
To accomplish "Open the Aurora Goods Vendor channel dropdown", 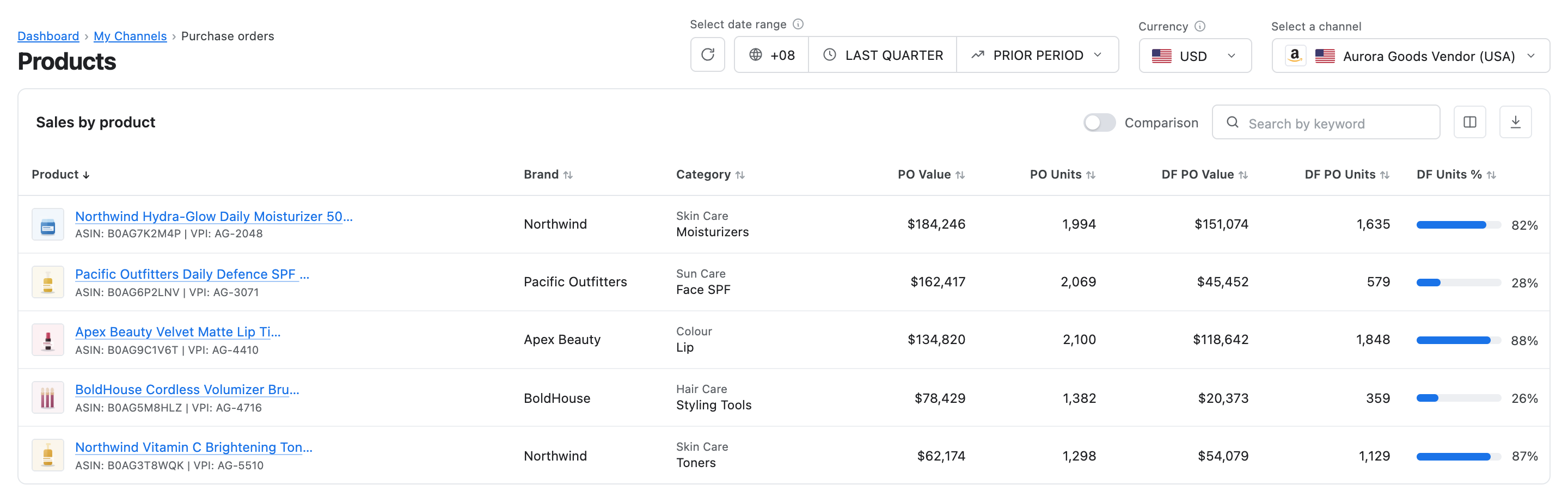I will click(1410, 56).
